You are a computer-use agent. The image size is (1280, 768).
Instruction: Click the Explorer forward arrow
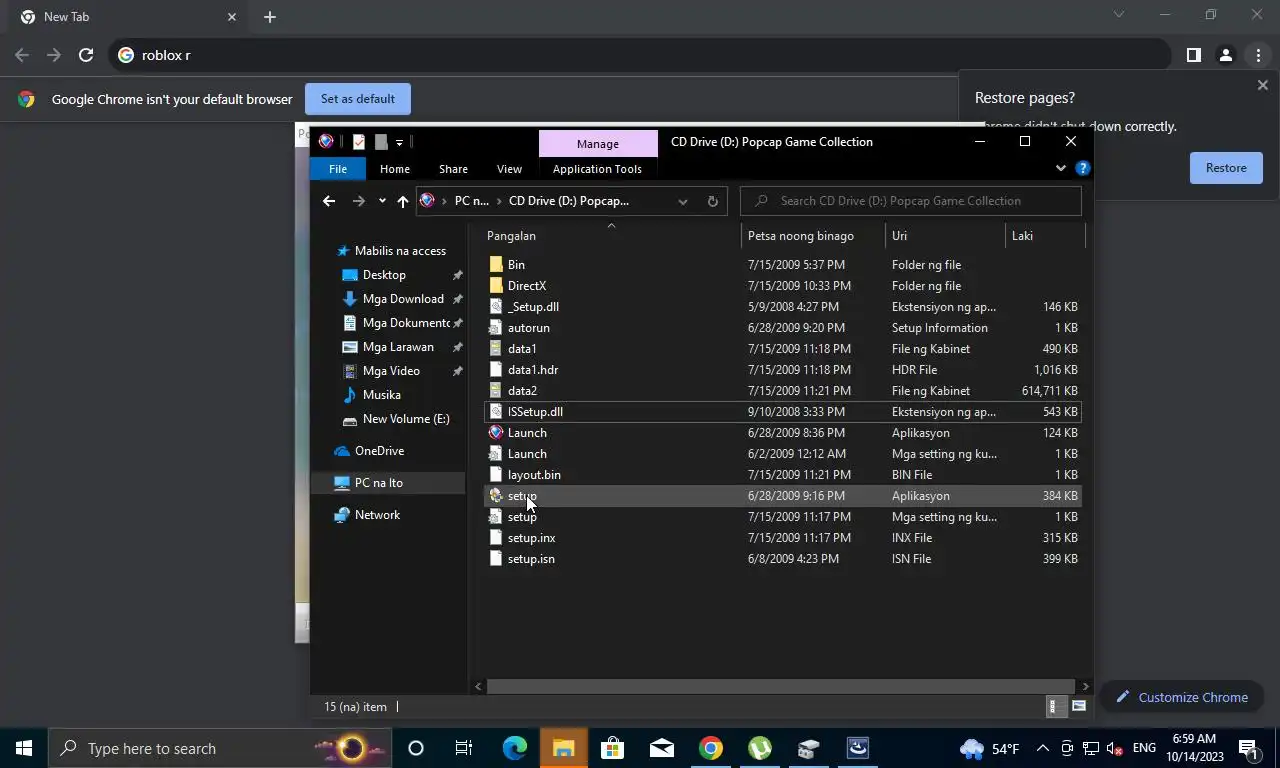click(x=358, y=201)
